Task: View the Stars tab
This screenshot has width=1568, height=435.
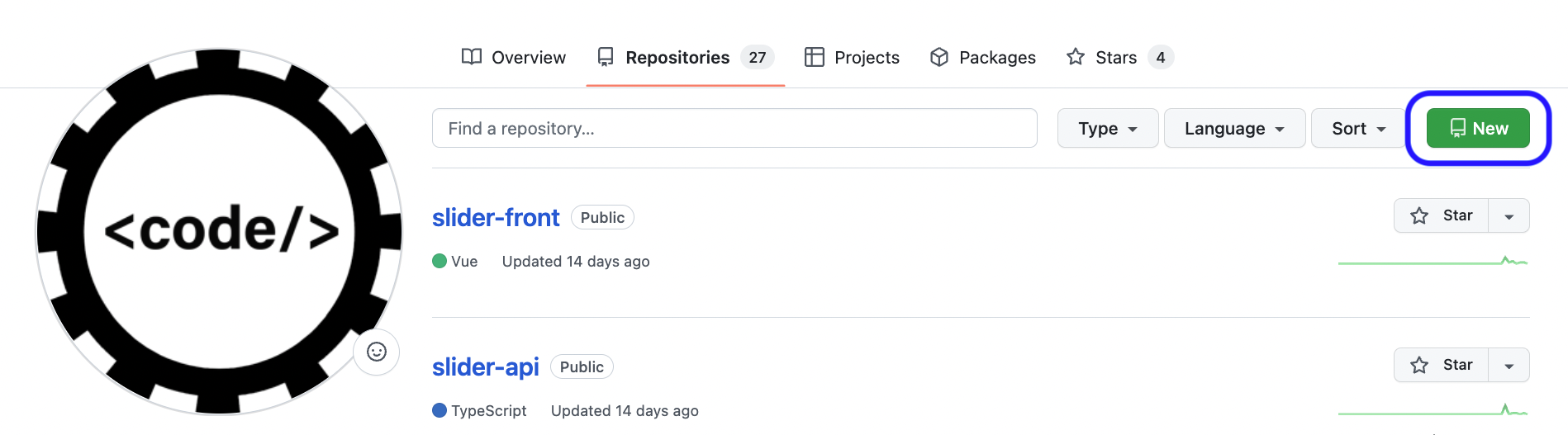Action: pos(1119,58)
